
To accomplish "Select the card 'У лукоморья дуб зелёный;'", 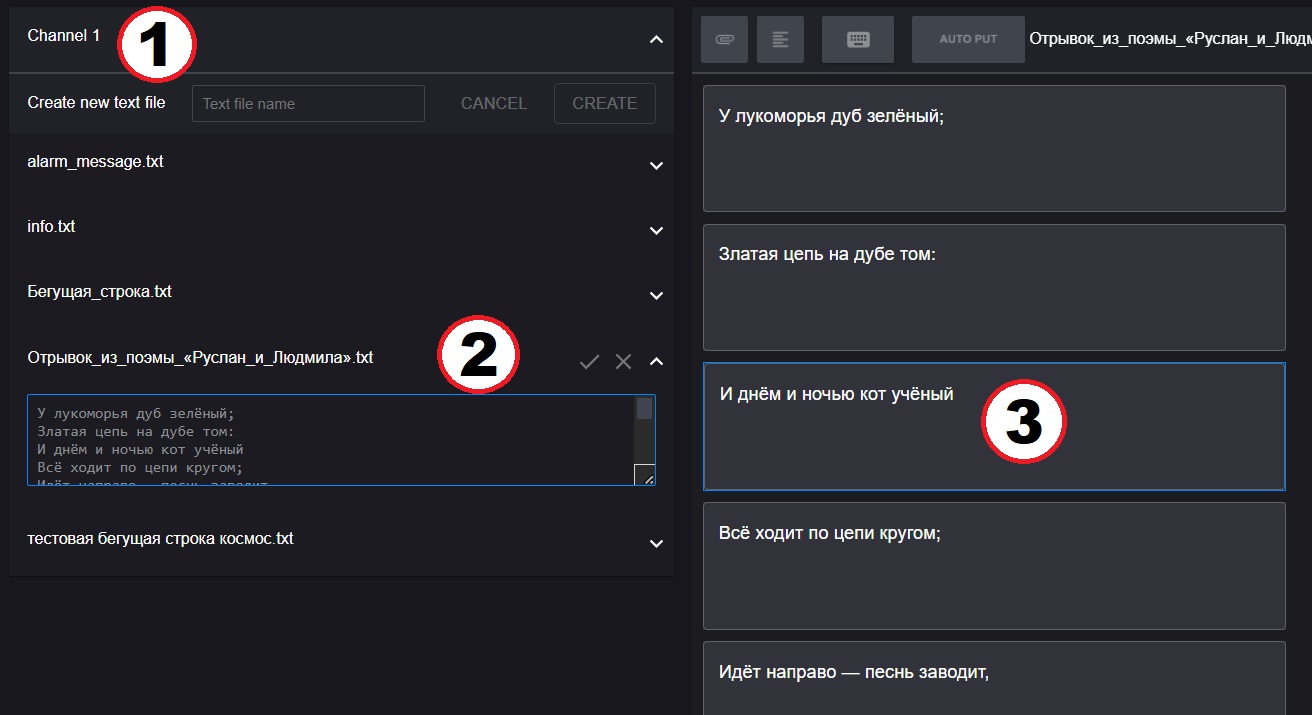I will [994, 148].
